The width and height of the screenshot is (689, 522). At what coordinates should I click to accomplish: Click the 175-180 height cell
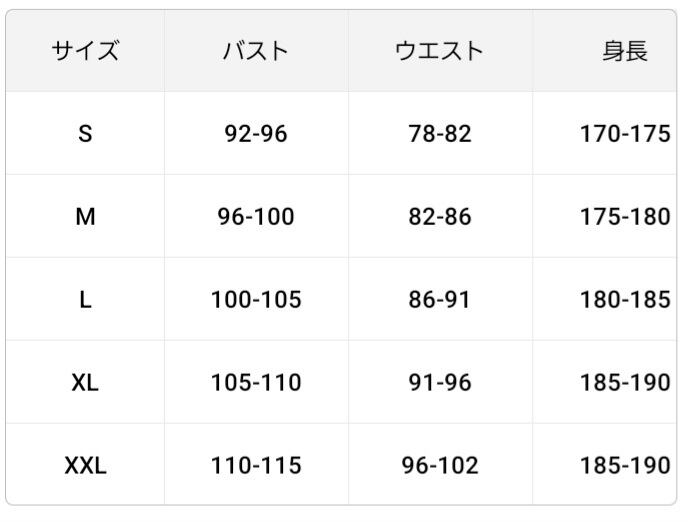624,217
